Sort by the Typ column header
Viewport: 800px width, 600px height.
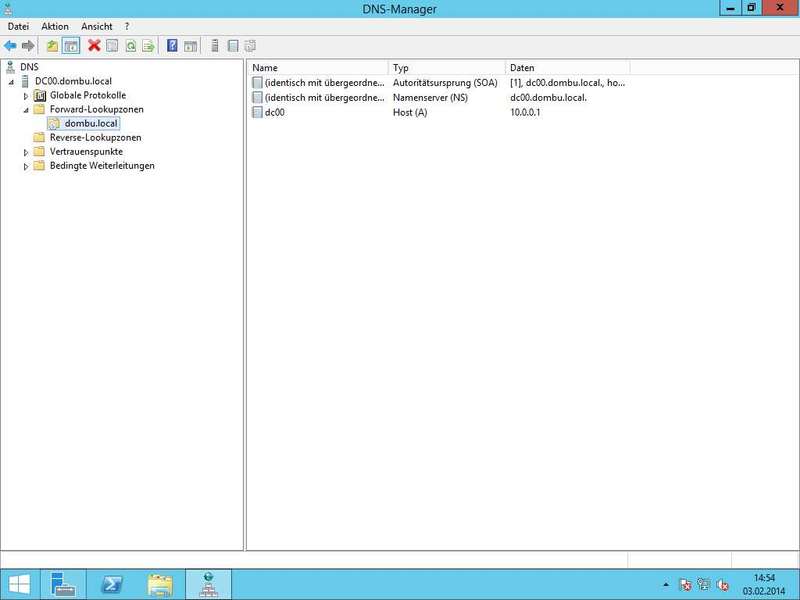coord(447,67)
